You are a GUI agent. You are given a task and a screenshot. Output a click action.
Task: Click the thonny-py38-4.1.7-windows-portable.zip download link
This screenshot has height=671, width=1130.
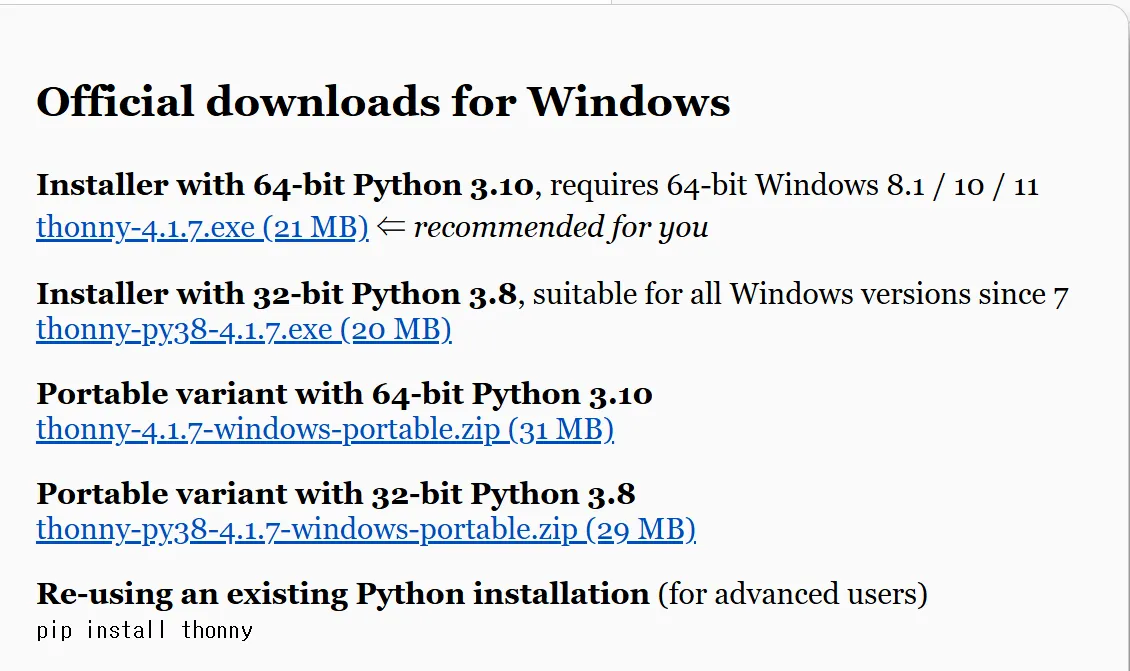click(365, 529)
